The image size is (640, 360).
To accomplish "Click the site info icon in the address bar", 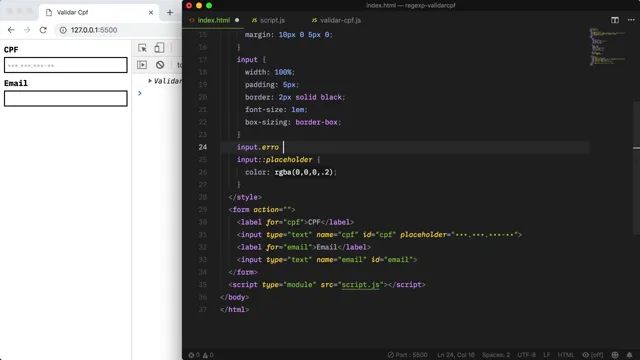I will tap(63, 30).
